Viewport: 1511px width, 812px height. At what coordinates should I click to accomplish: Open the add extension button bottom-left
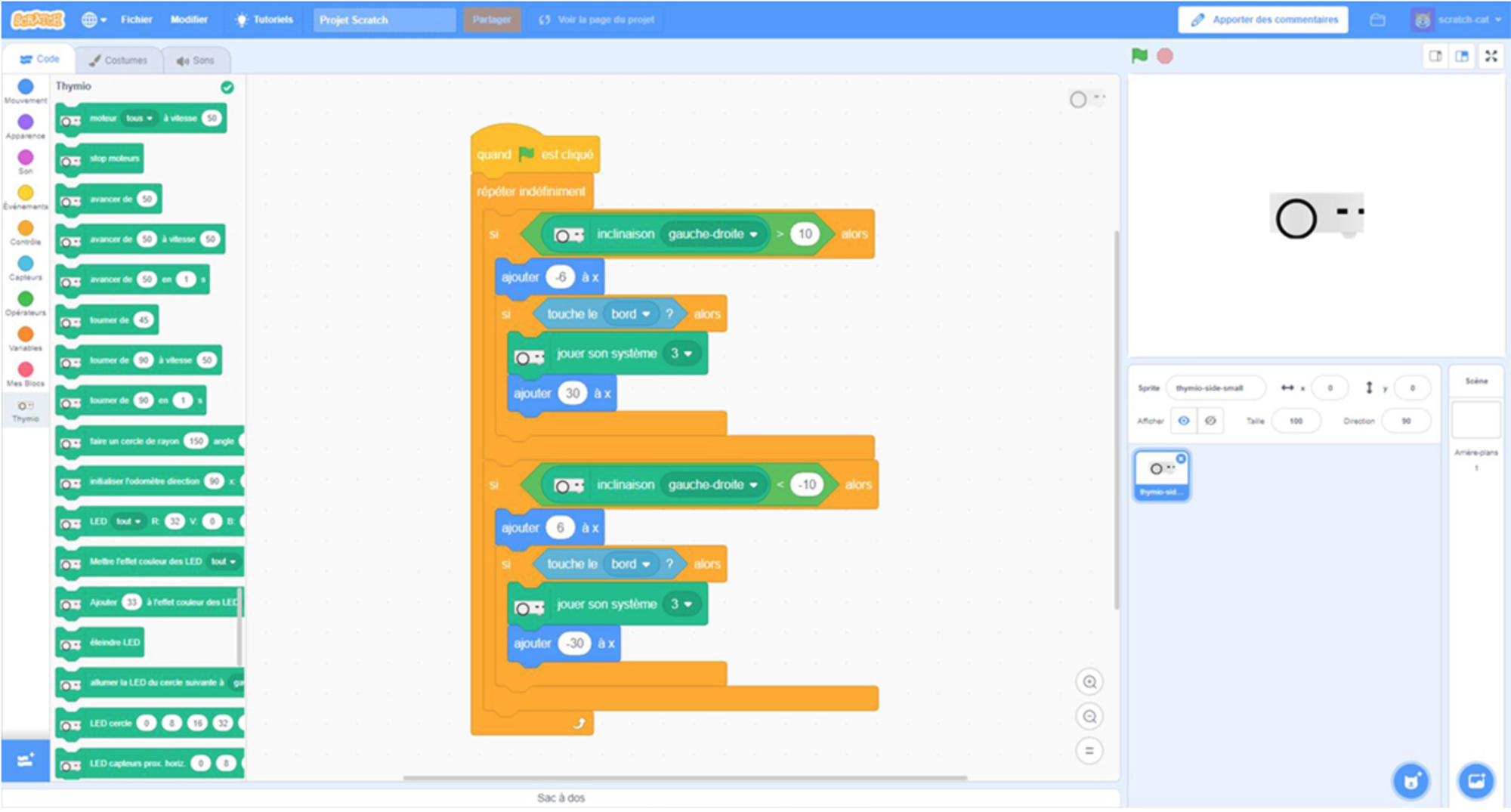[x=25, y=761]
